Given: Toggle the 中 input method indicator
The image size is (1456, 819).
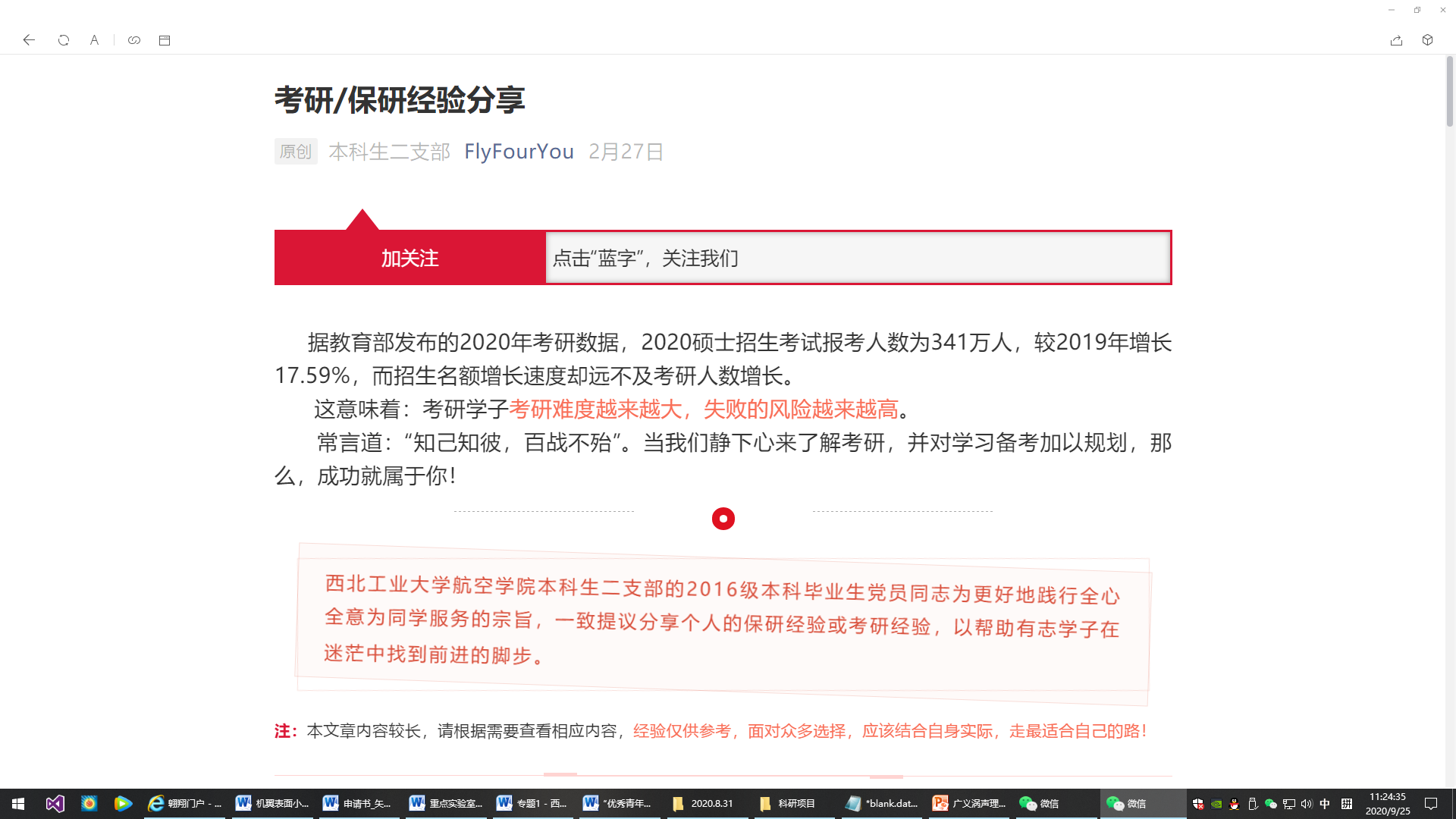Looking at the screenshot, I should point(1325,804).
